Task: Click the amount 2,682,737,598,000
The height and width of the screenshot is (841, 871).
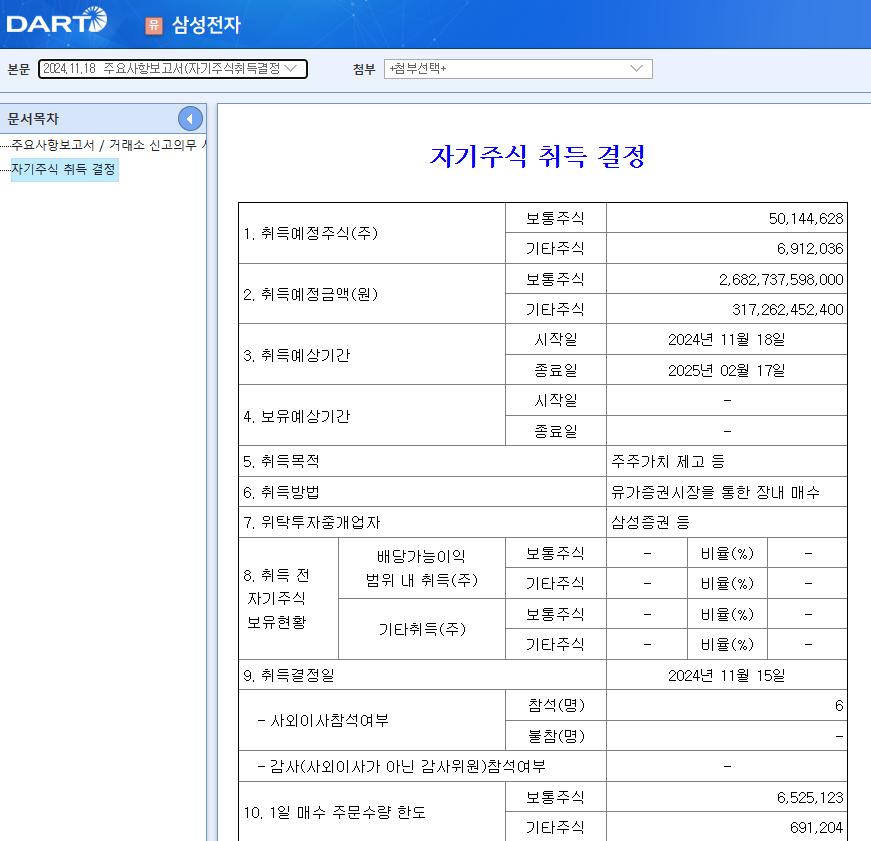Action: pos(781,279)
